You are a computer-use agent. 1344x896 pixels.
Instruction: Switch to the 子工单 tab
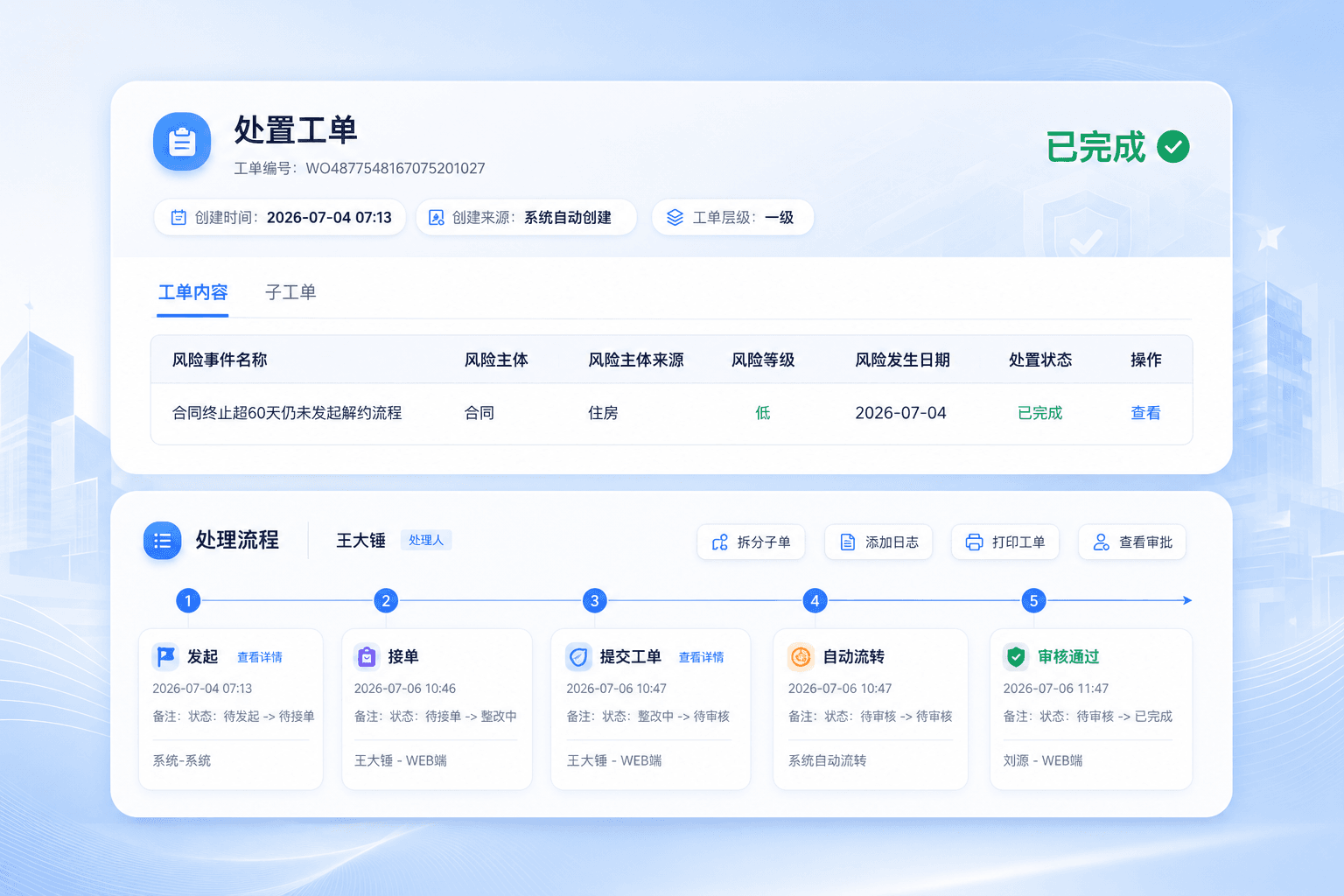pos(290,292)
